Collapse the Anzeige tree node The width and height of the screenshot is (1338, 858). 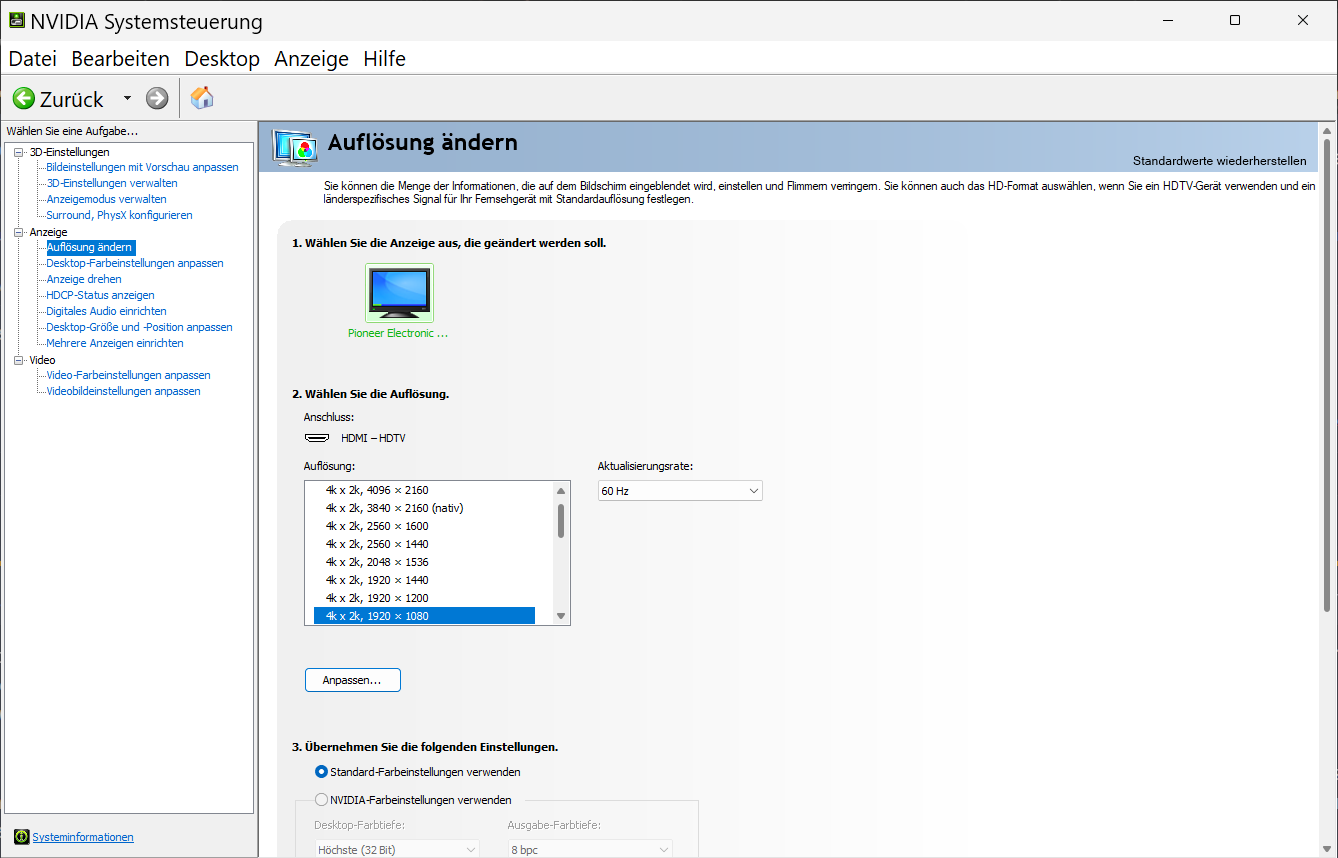coord(18,232)
